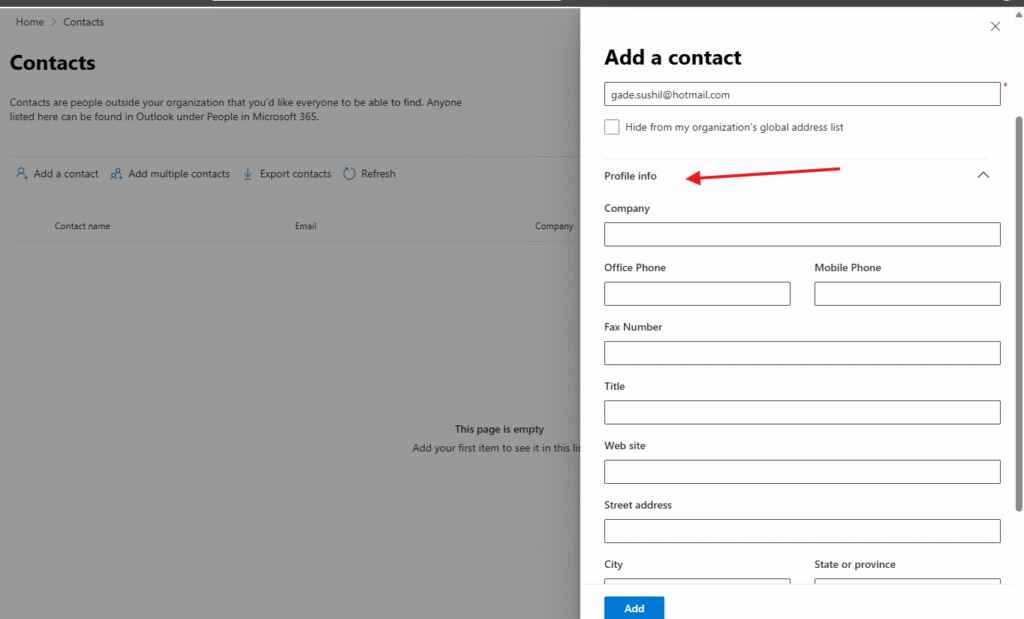
Task: Click the email field with gade.sushil@hotmail.com
Action: point(802,94)
